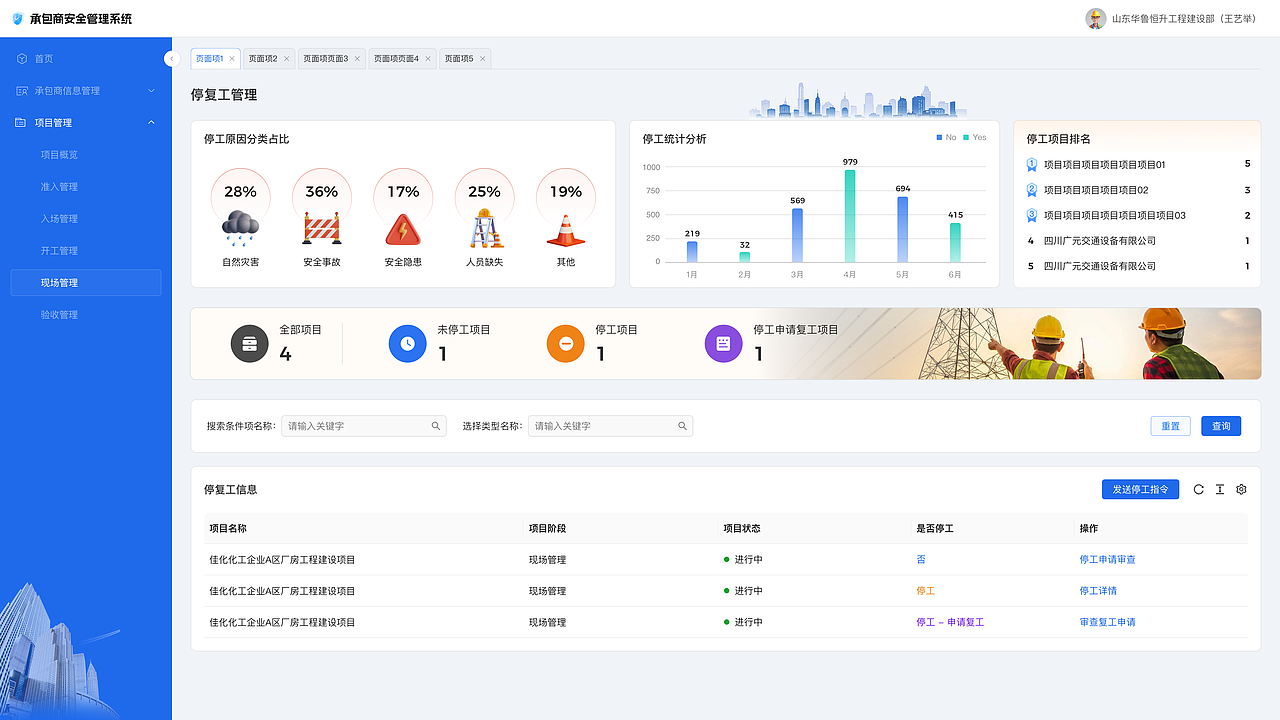Click the 发送停工指令 button
The height and width of the screenshot is (720, 1280).
[x=1140, y=489]
